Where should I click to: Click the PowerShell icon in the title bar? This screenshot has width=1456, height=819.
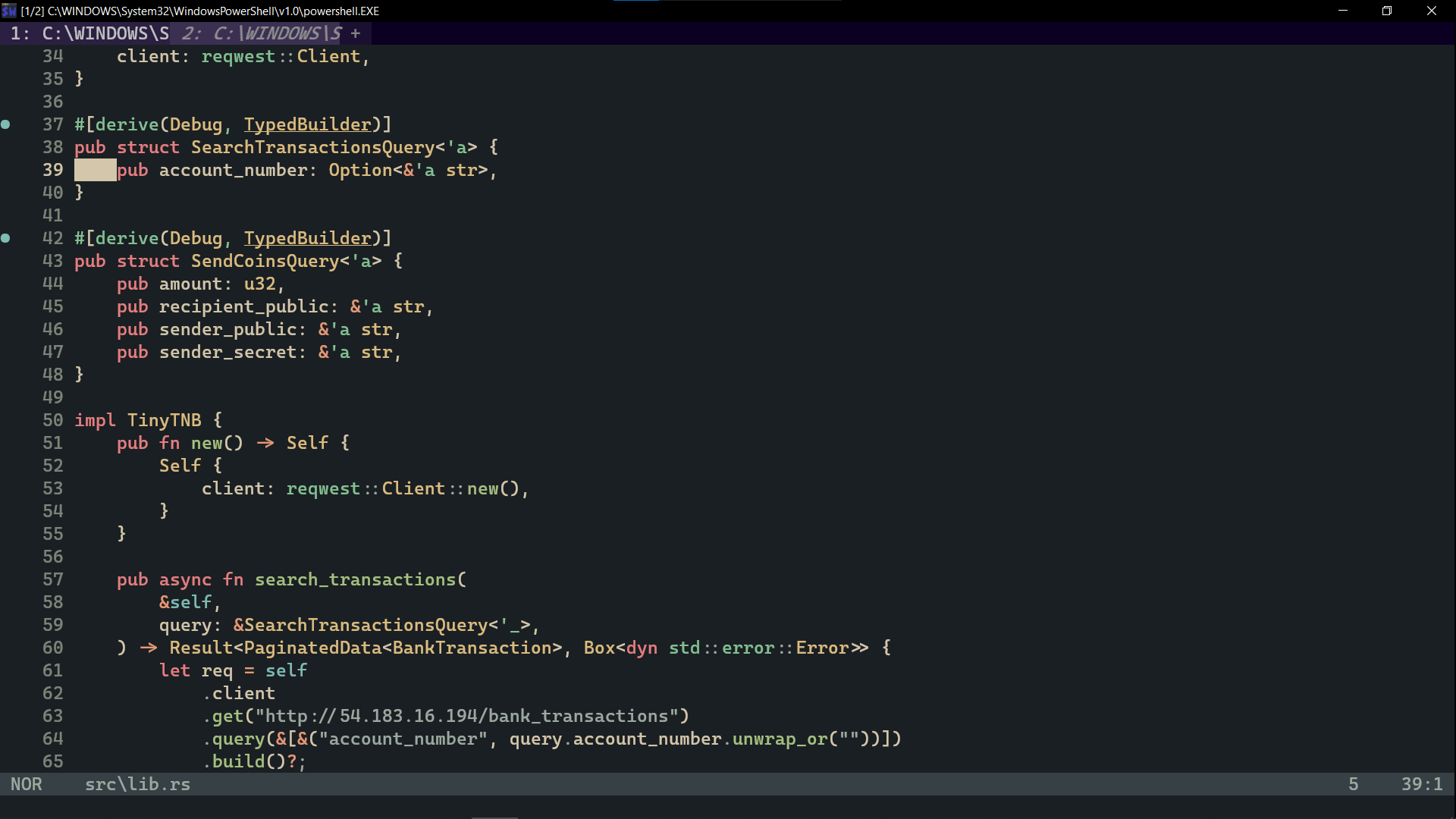tap(8, 11)
